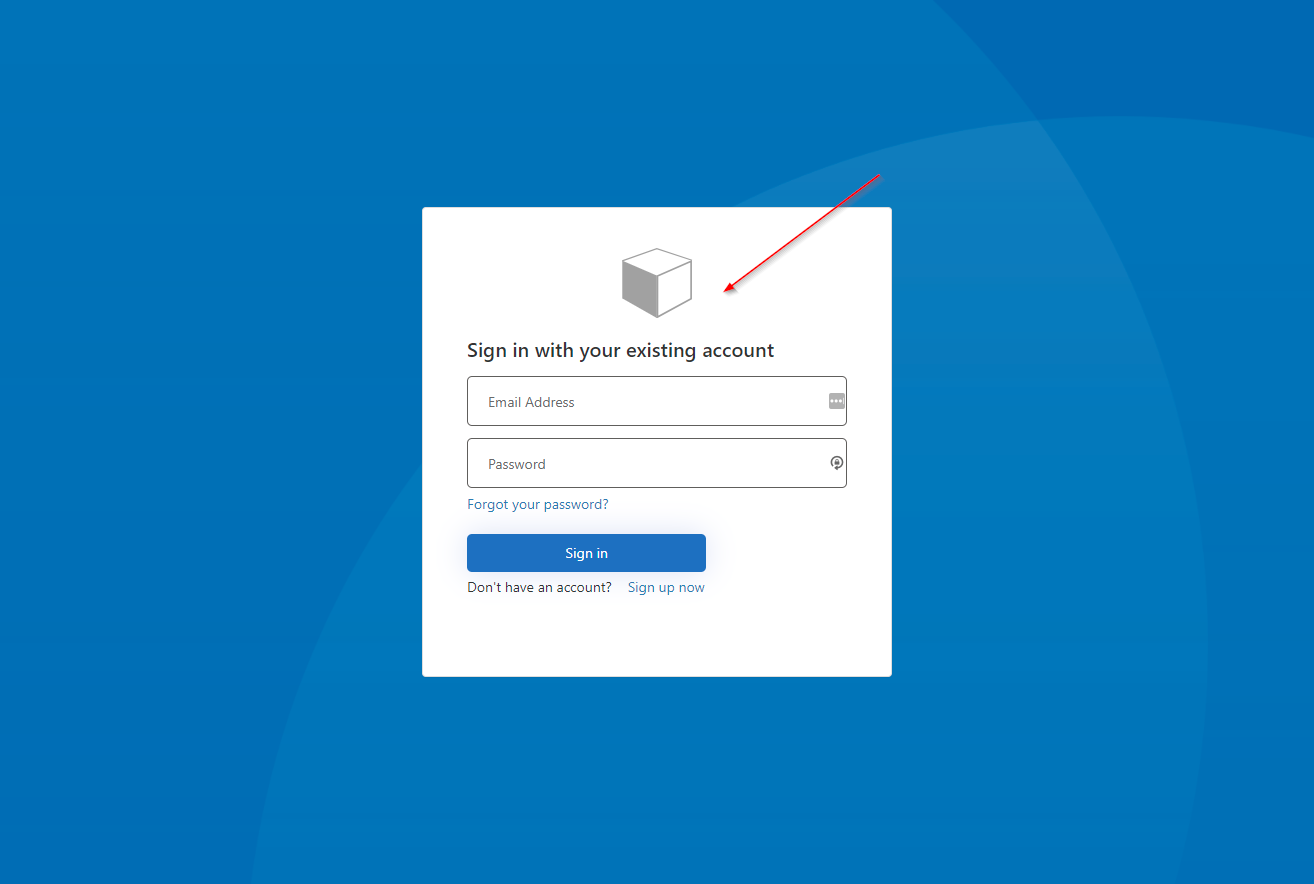Viewport: 1314px width, 884px height.
Task: Click the blue background right of the card
Action: [1100, 442]
